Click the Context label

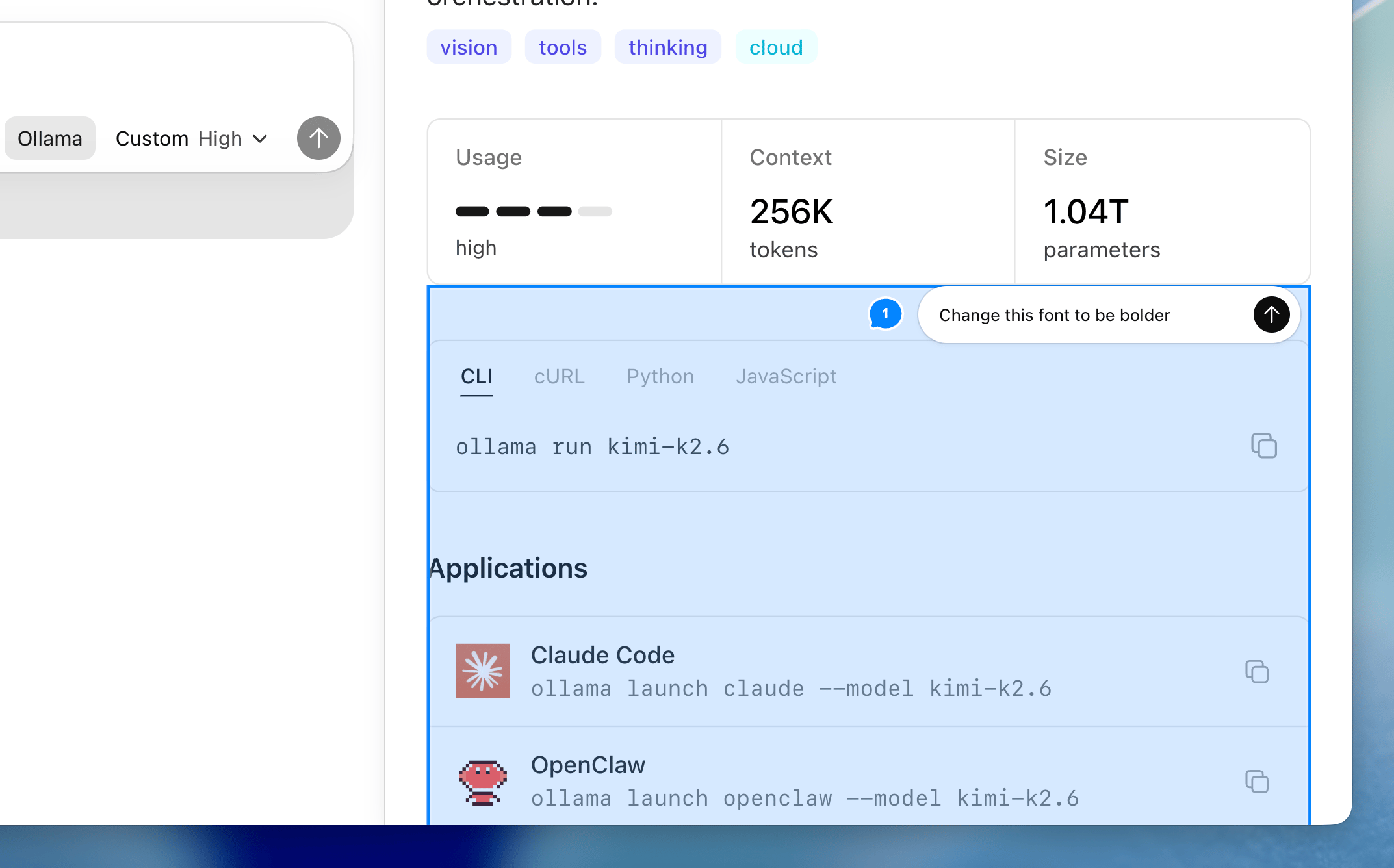coord(790,158)
